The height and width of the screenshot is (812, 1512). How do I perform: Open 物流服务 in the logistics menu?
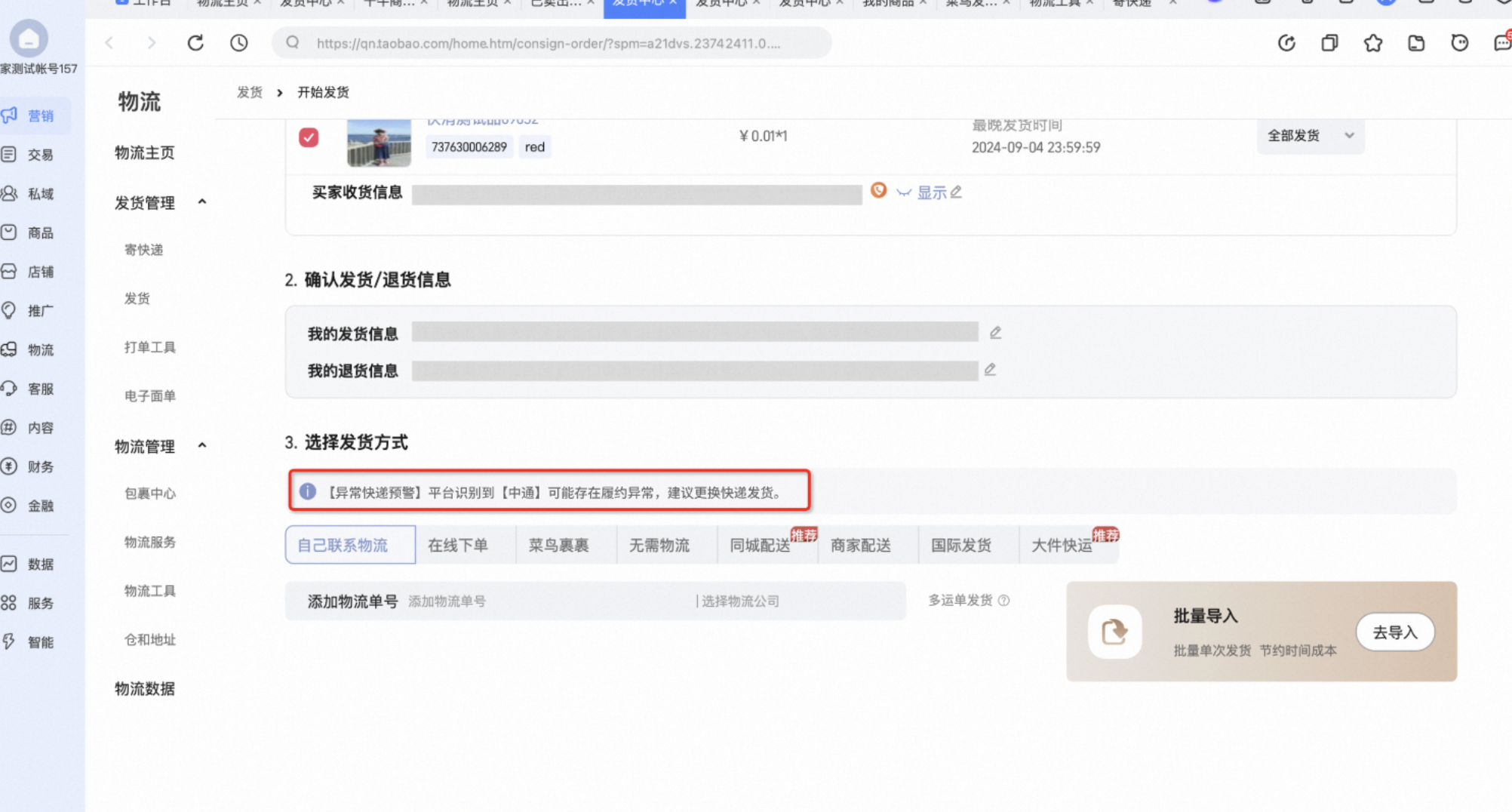click(150, 542)
